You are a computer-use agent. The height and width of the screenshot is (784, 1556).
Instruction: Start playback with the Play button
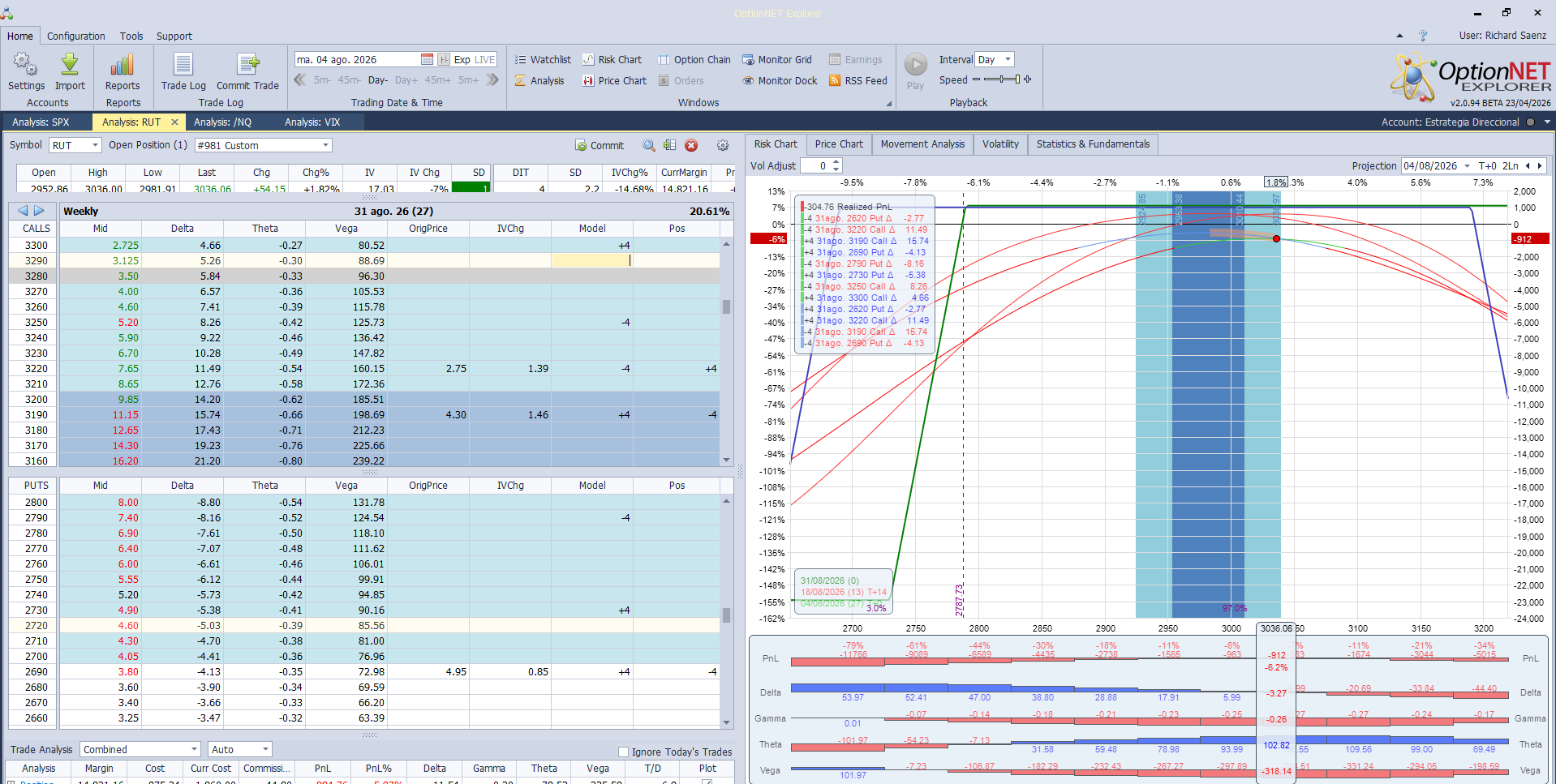(915, 71)
